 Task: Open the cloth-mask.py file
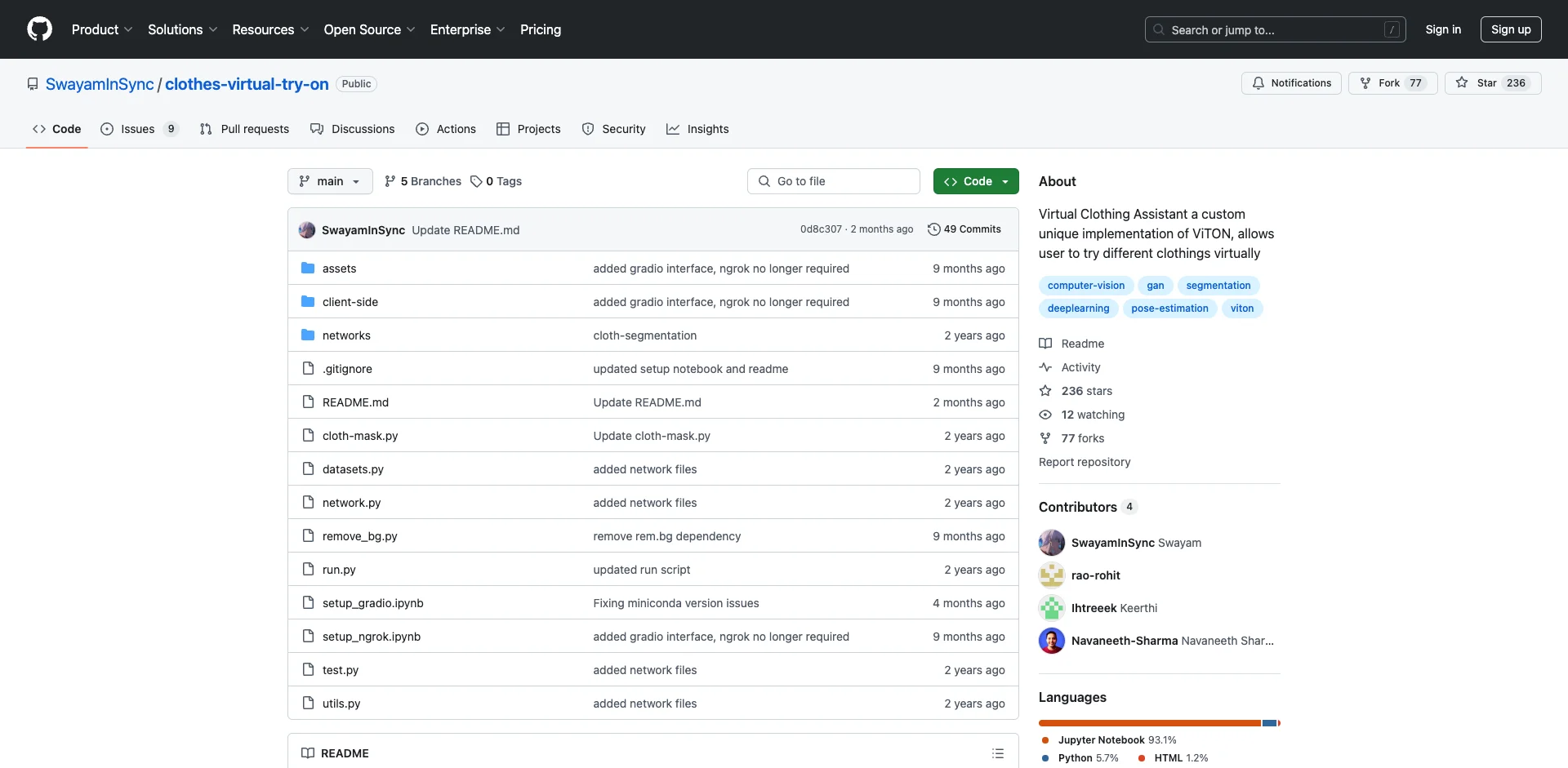coord(360,436)
